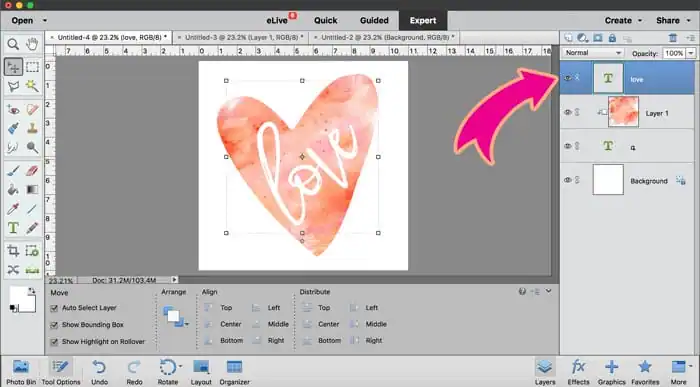
Task: Select the Eraser tool
Action: click(32, 171)
